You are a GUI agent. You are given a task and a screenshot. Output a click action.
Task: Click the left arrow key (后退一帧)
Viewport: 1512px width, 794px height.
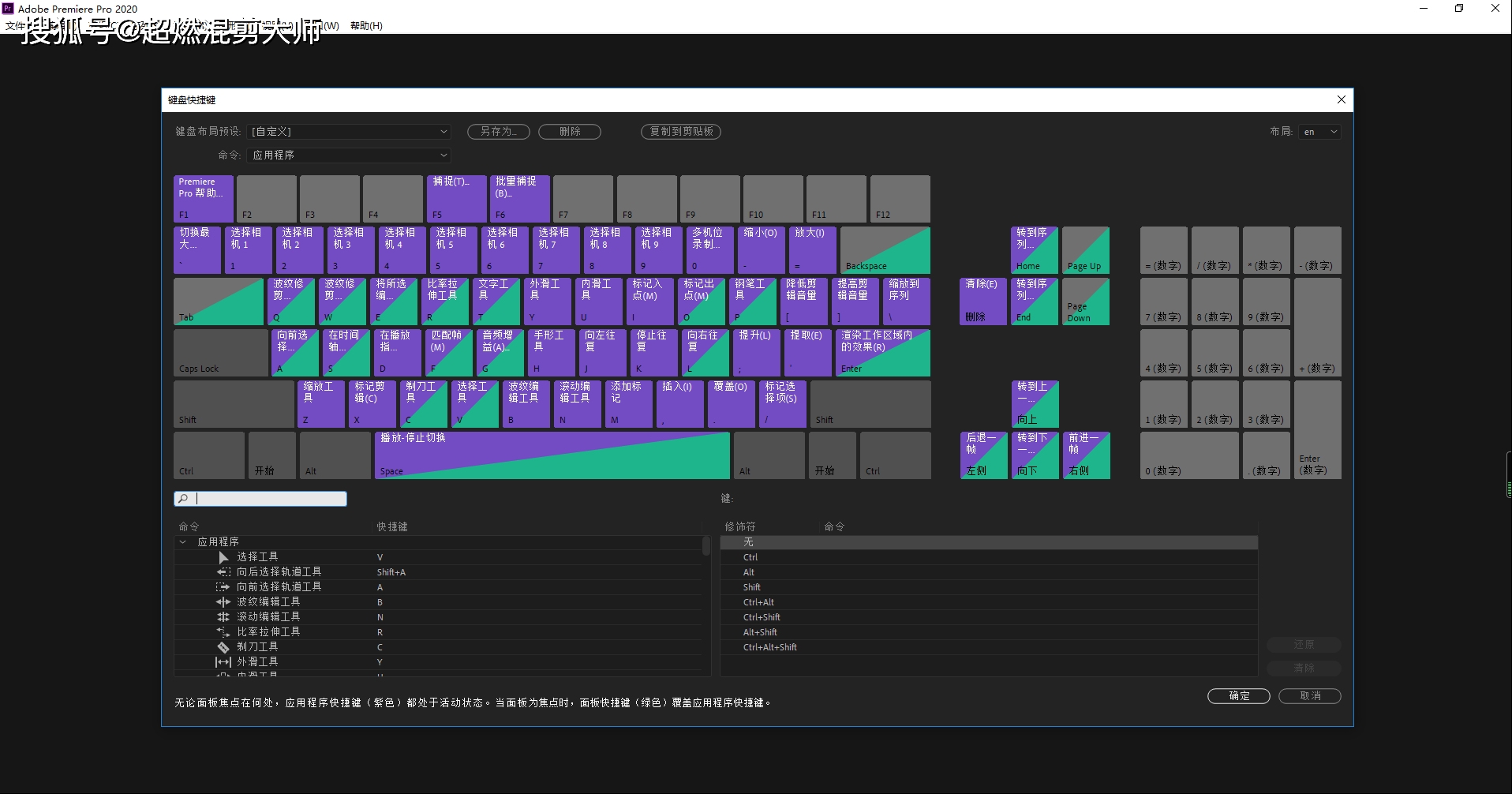coord(984,455)
